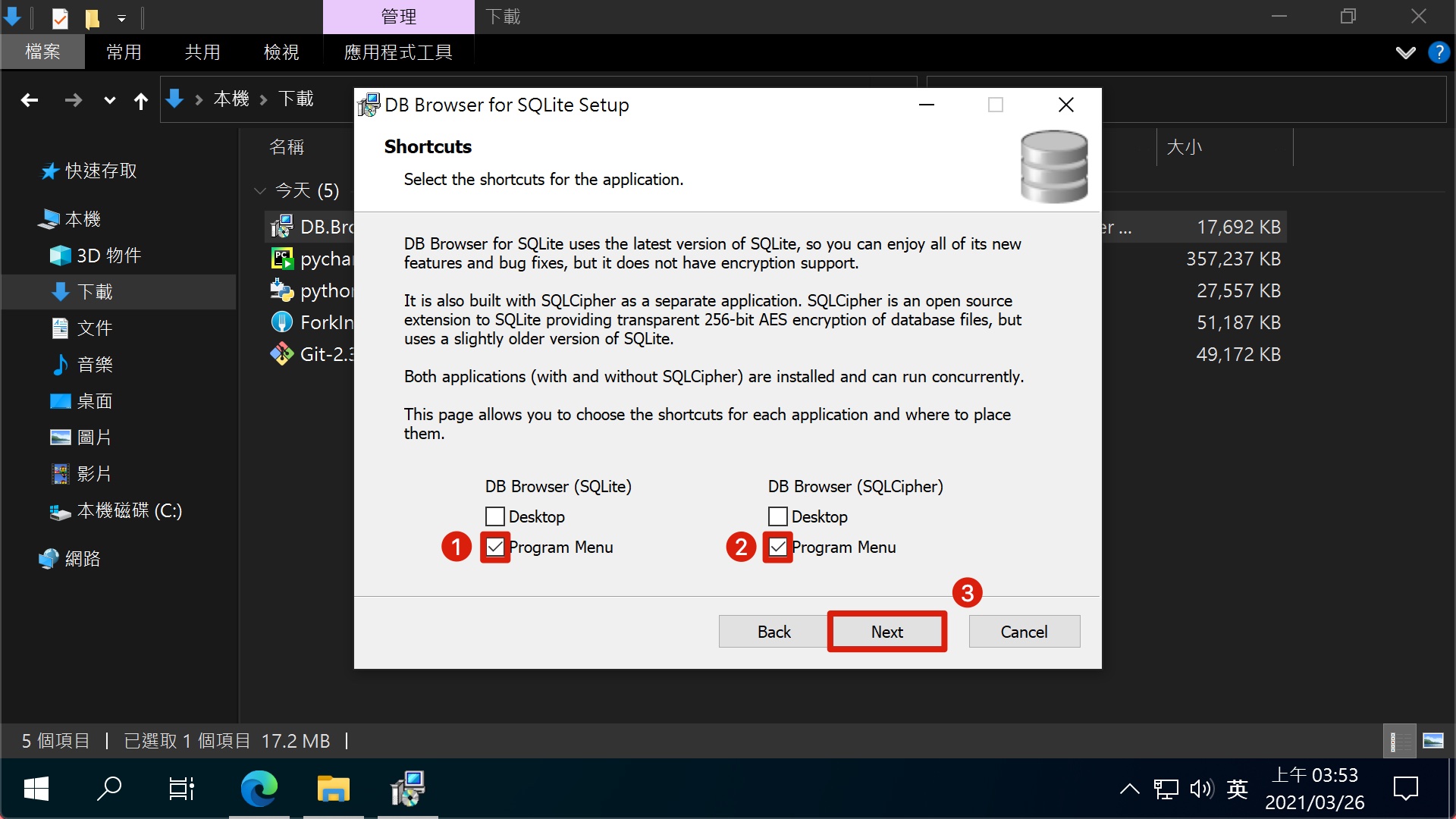
Task: Open Task View from the taskbar
Action: coord(181,789)
